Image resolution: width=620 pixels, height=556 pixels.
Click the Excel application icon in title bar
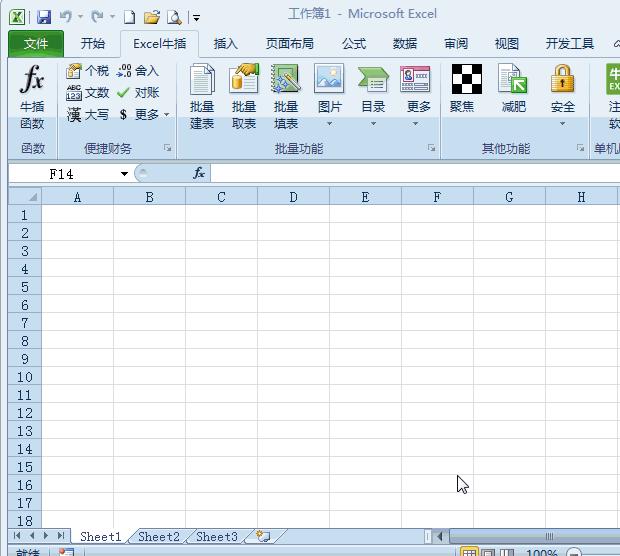(17, 17)
